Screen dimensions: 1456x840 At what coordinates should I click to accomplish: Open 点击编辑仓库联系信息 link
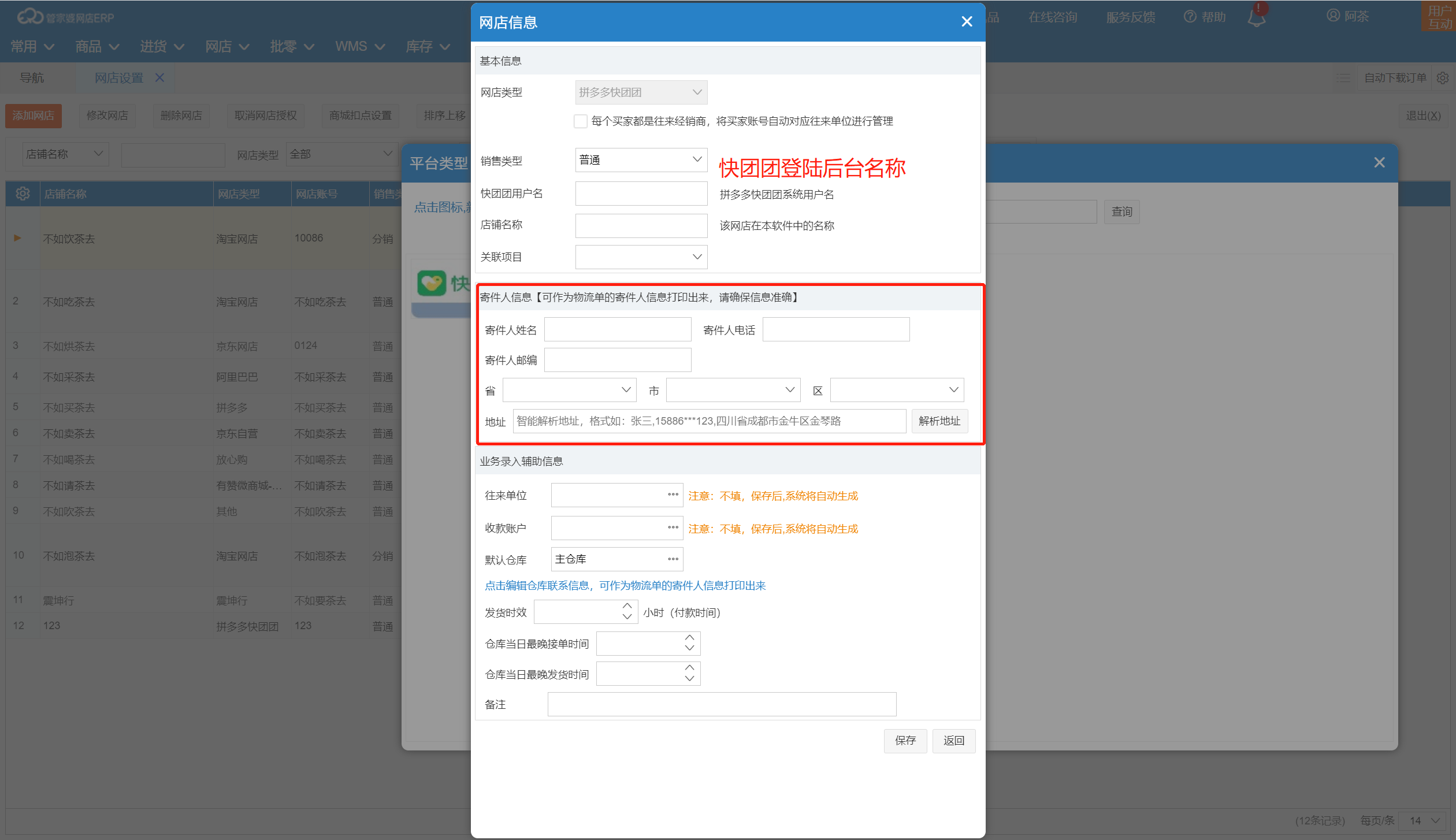tap(625, 586)
